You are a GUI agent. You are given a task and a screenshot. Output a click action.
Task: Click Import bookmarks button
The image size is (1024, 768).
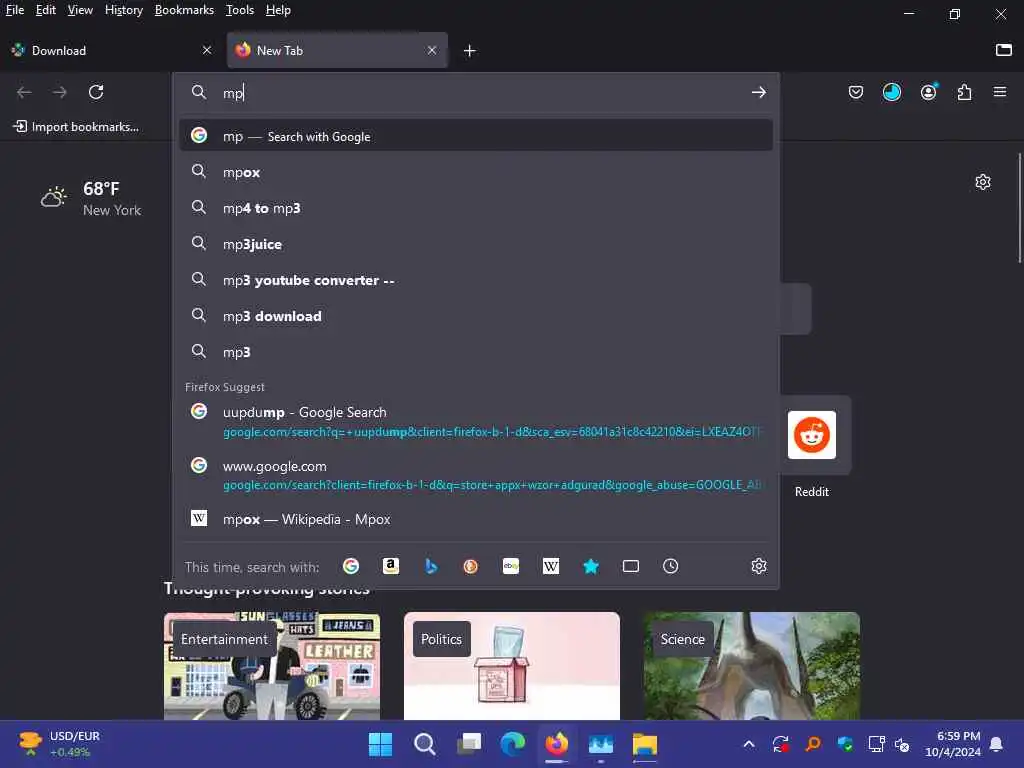pyautogui.click(x=76, y=127)
